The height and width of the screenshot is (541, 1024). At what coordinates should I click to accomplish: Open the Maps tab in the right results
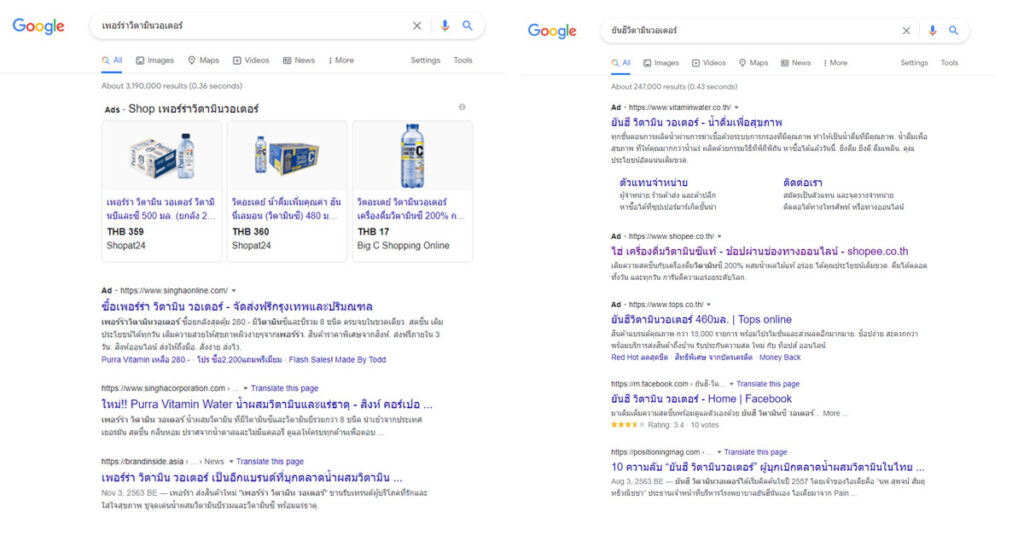click(753, 63)
